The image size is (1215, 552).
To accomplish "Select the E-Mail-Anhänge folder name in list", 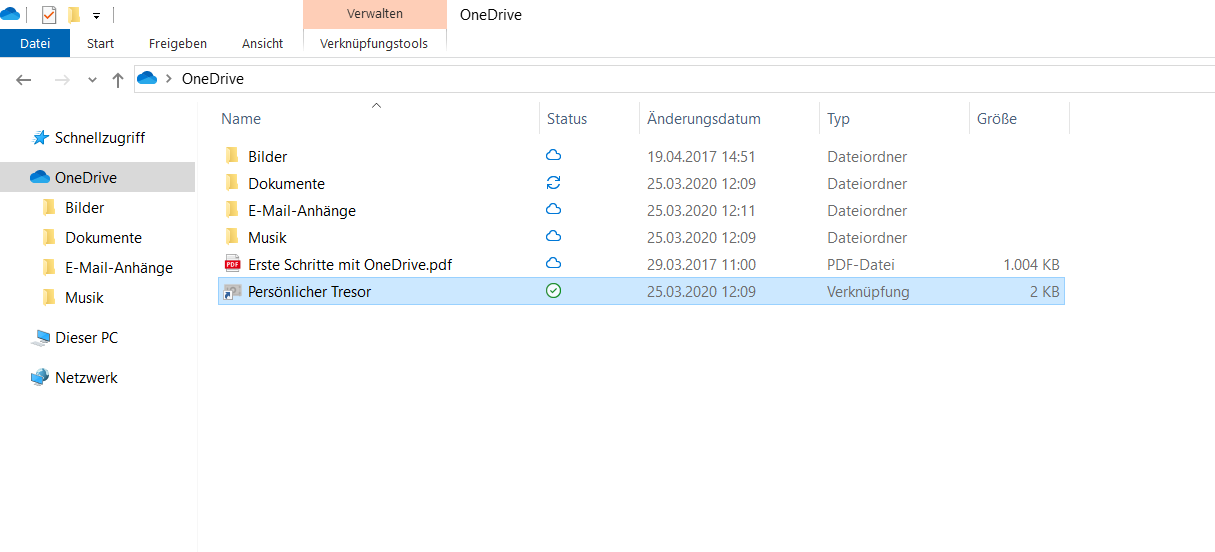I will tap(302, 211).
